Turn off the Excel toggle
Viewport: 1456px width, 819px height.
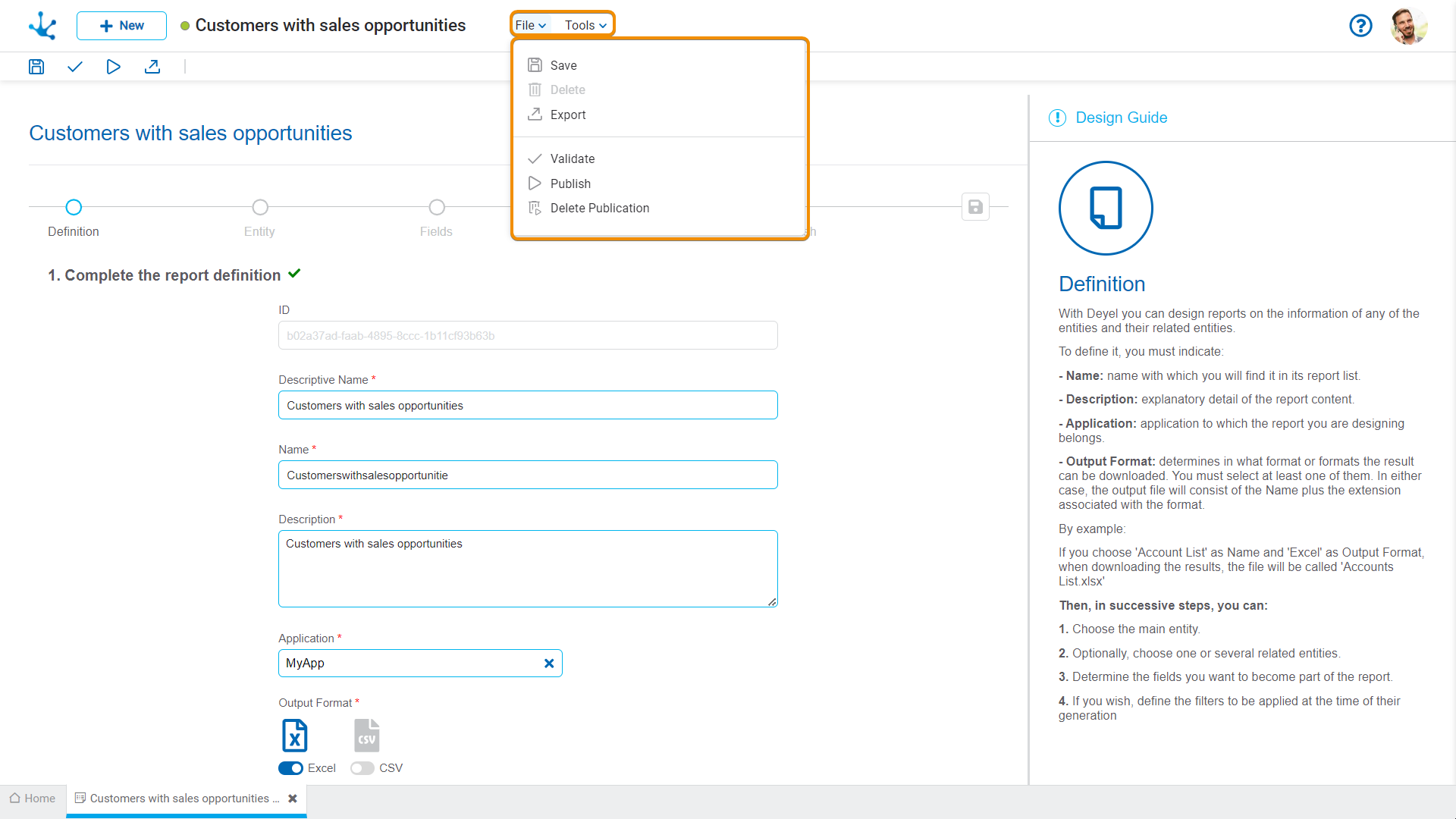[290, 768]
